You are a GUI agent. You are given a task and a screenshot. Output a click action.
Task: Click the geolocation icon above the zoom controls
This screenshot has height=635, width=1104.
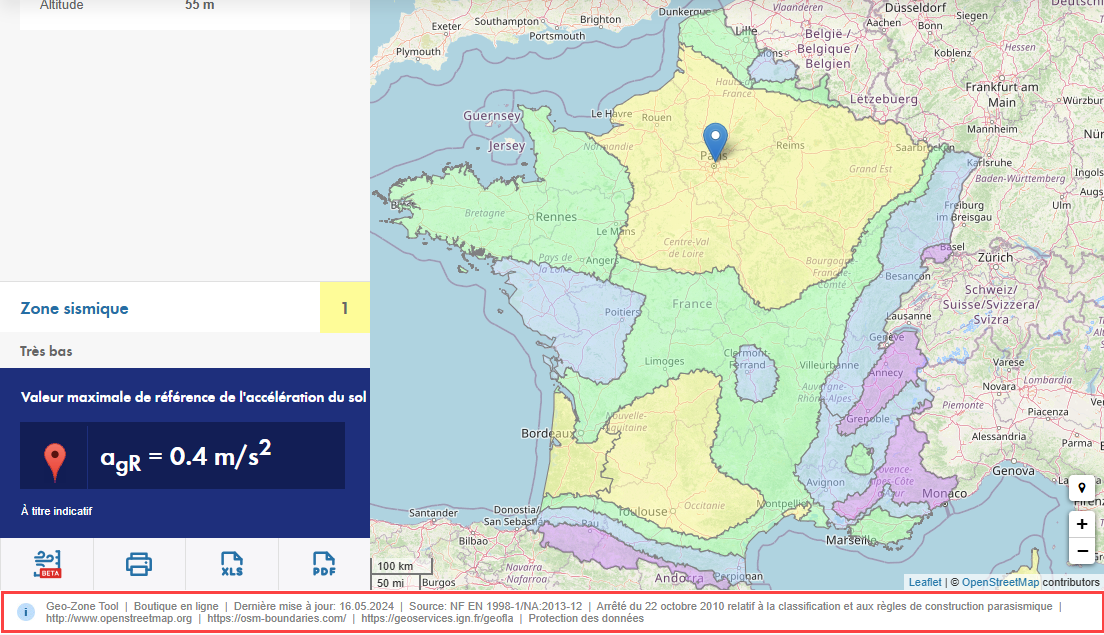1081,488
